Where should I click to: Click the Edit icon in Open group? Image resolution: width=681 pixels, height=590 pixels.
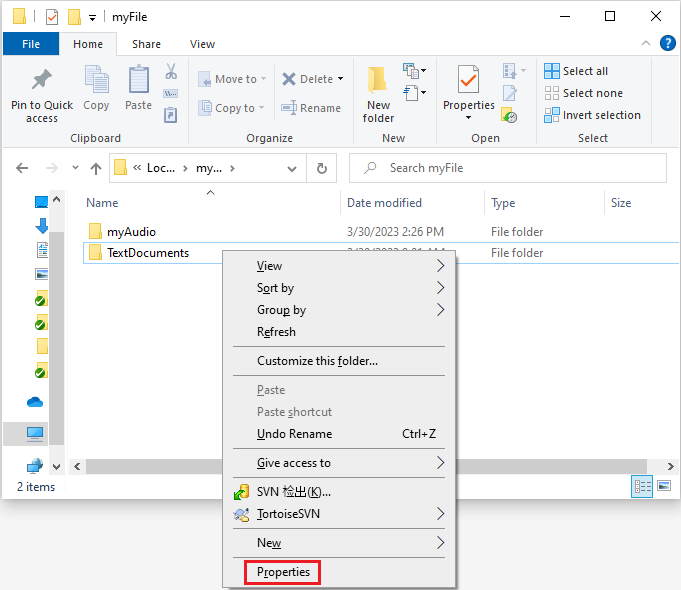[509, 93]
